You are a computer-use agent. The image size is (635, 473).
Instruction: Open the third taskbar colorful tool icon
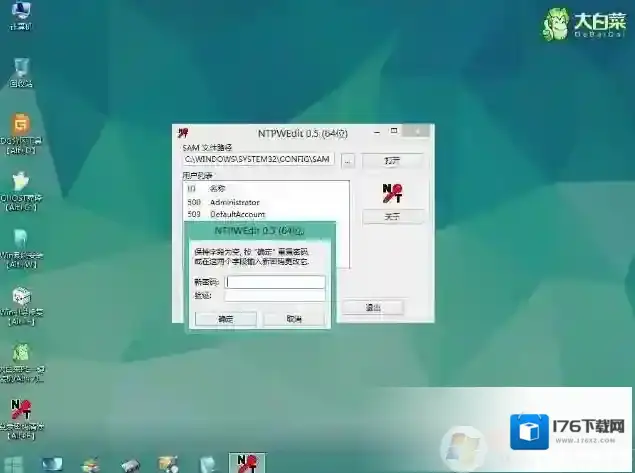coord(91,465)
